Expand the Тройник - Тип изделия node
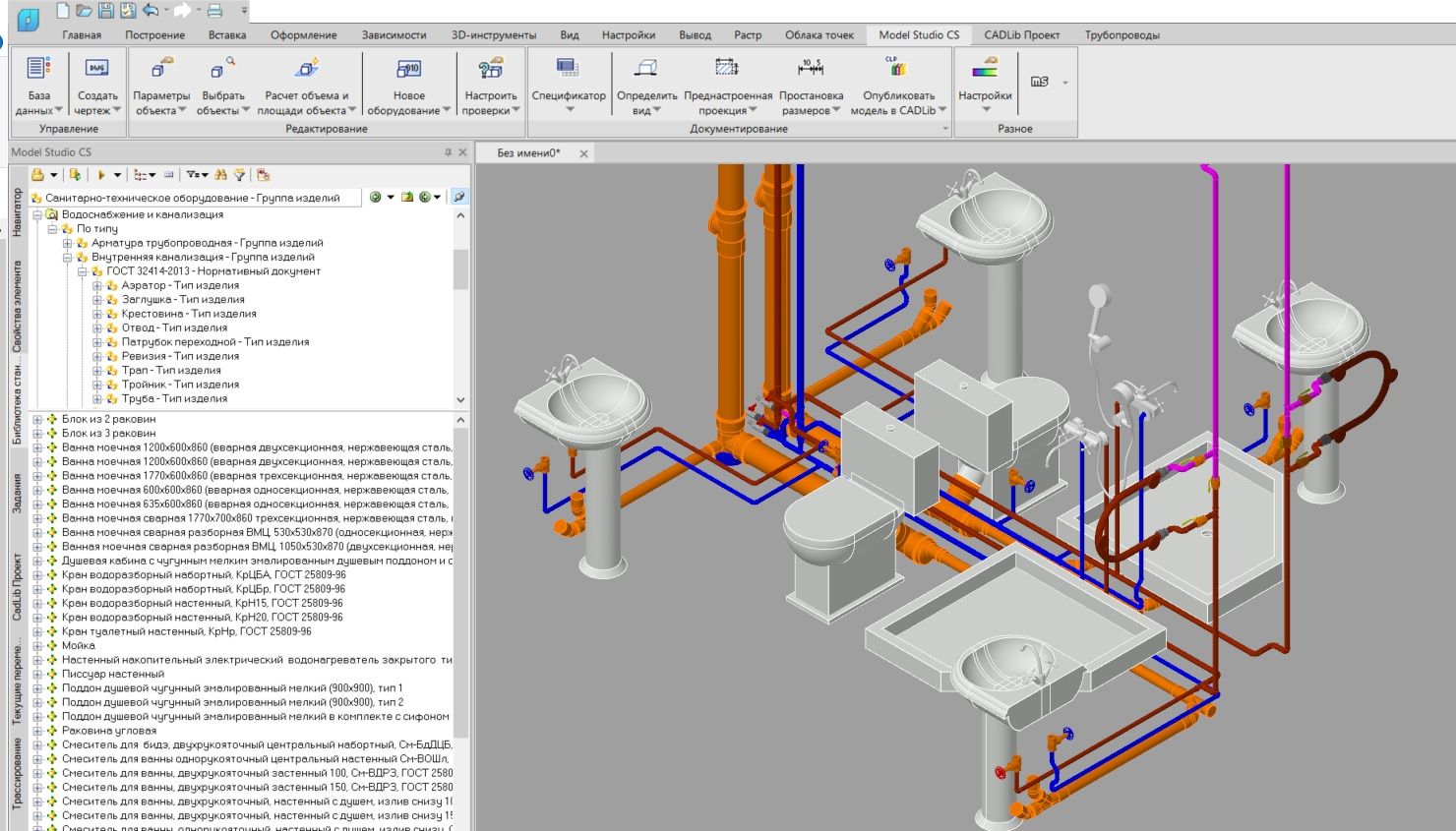This screenshot has width=1456, height=831. (x=97, y=385)
